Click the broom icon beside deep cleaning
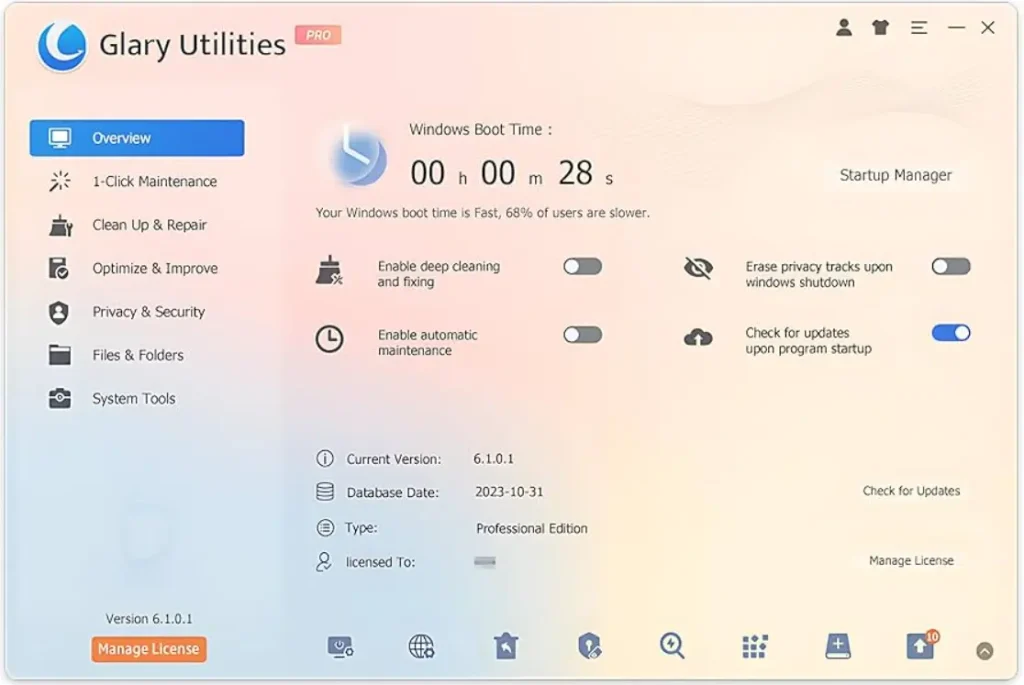This screenshot has width=1024, height=685. point(329,270)
